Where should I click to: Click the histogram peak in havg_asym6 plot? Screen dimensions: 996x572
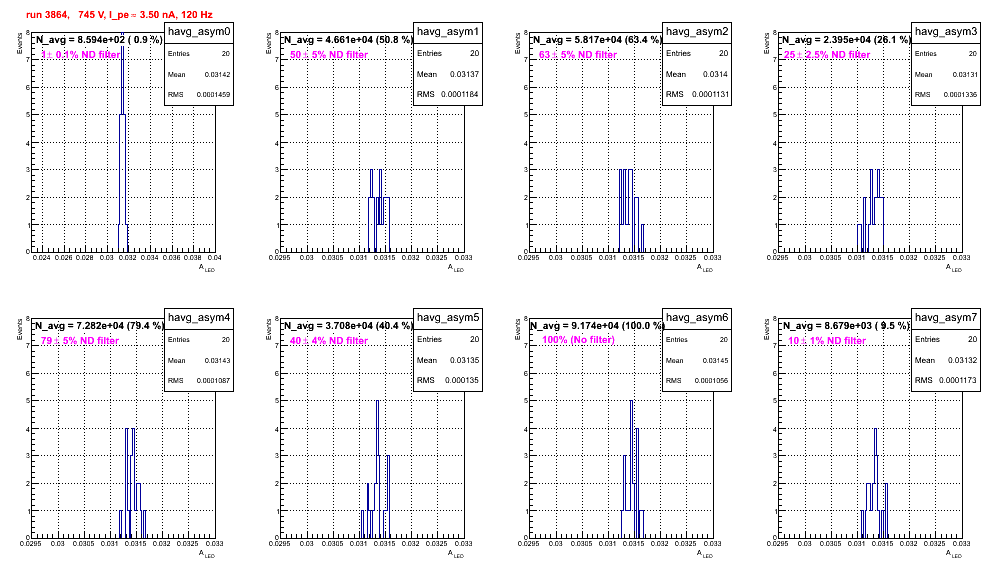click(x=631, y=403)
